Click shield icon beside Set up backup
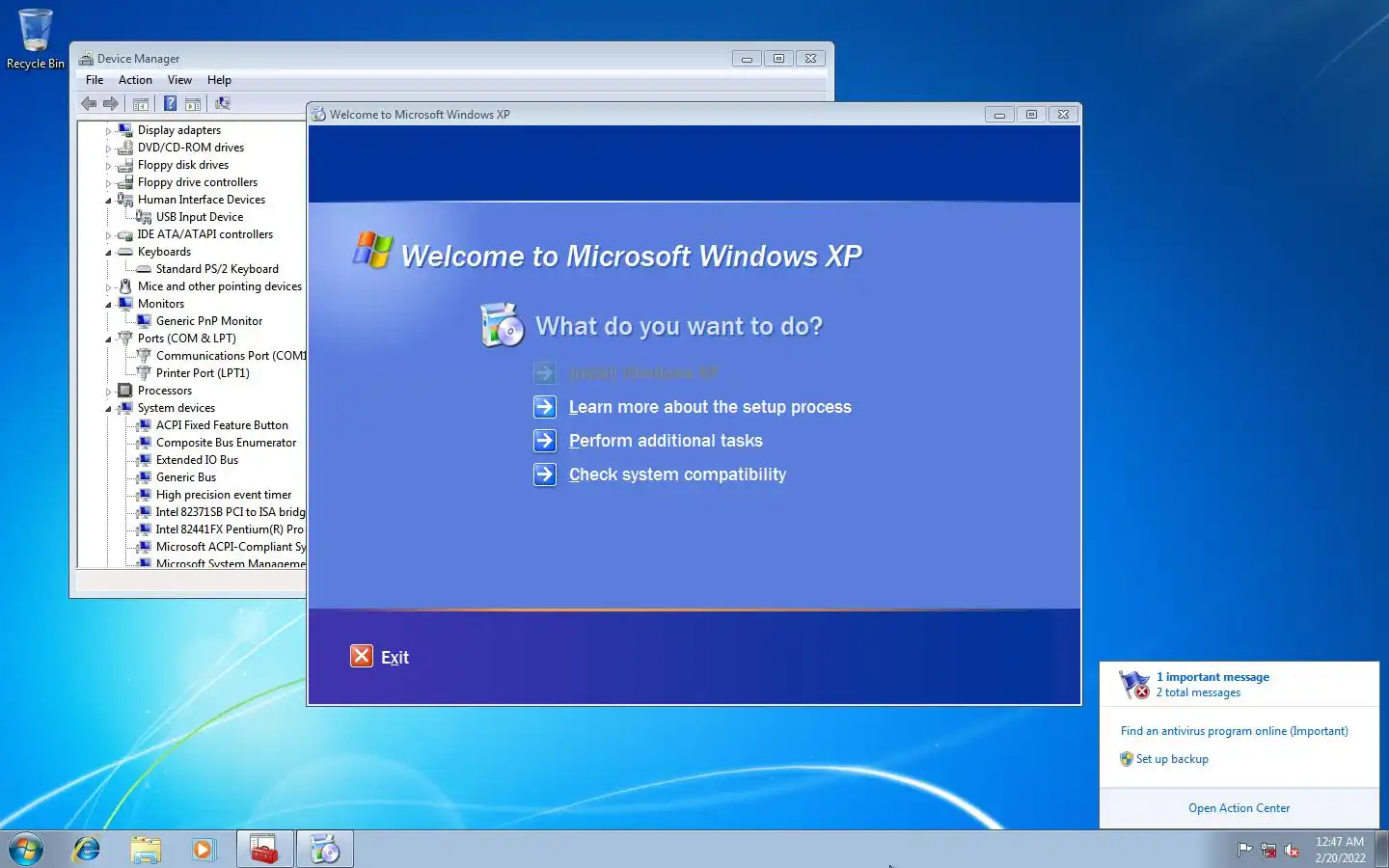1389x868 pixels. (x=1127, y=759)
